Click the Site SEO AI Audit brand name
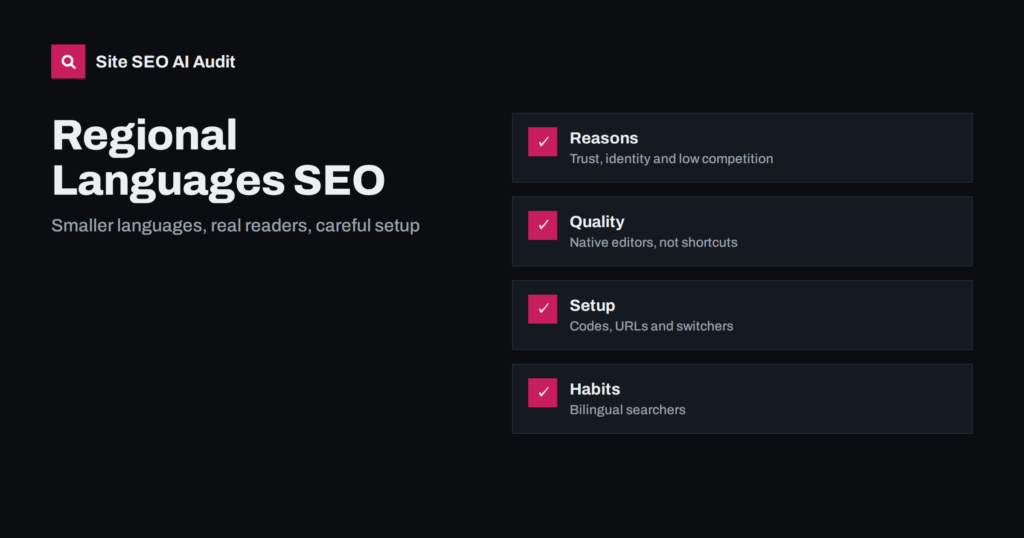 click(165, 62)
